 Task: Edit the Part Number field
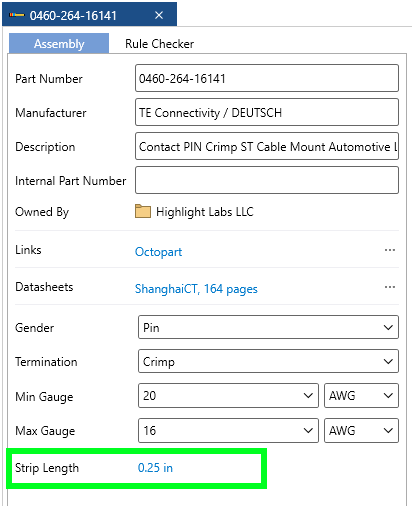pyautogui.click(x=267, y=78)
